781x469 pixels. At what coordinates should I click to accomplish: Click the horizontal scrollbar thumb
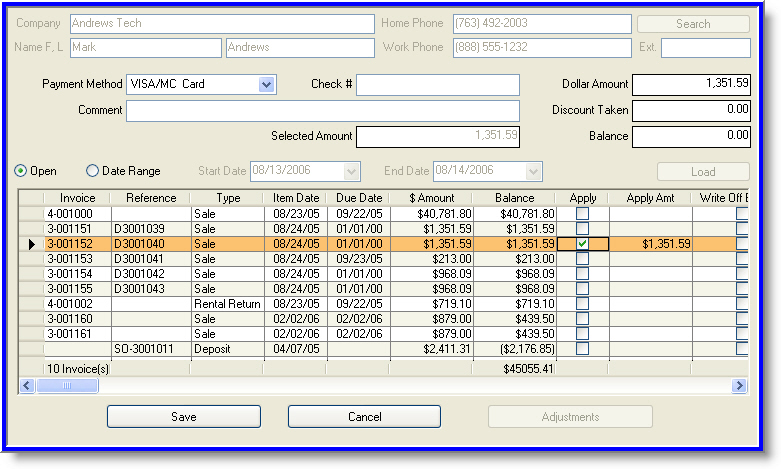point(67,385)
